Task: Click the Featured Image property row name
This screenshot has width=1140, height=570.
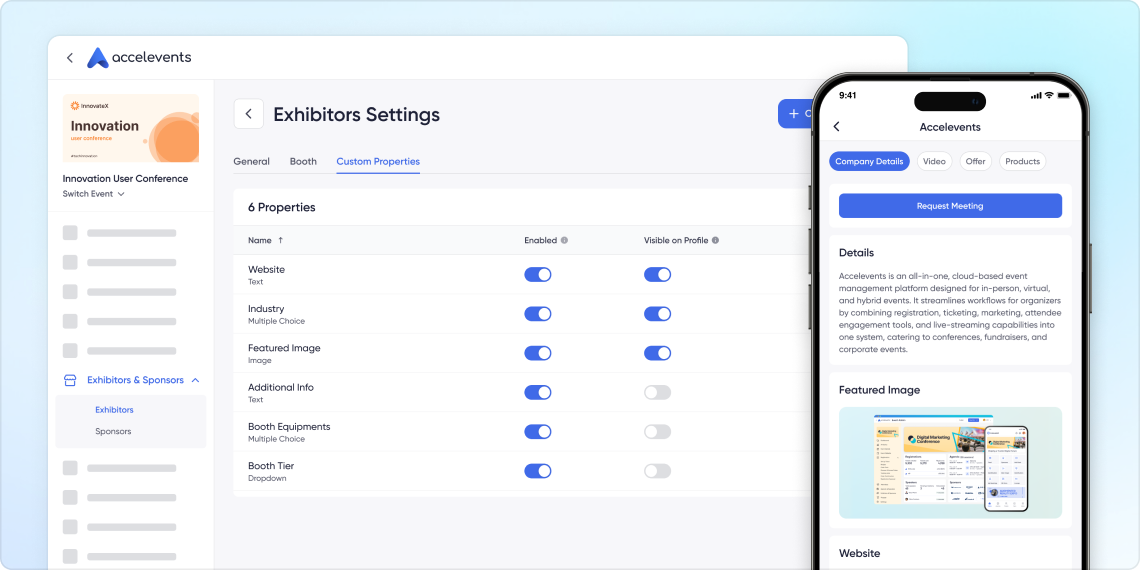Action: [x=284, y=348]
